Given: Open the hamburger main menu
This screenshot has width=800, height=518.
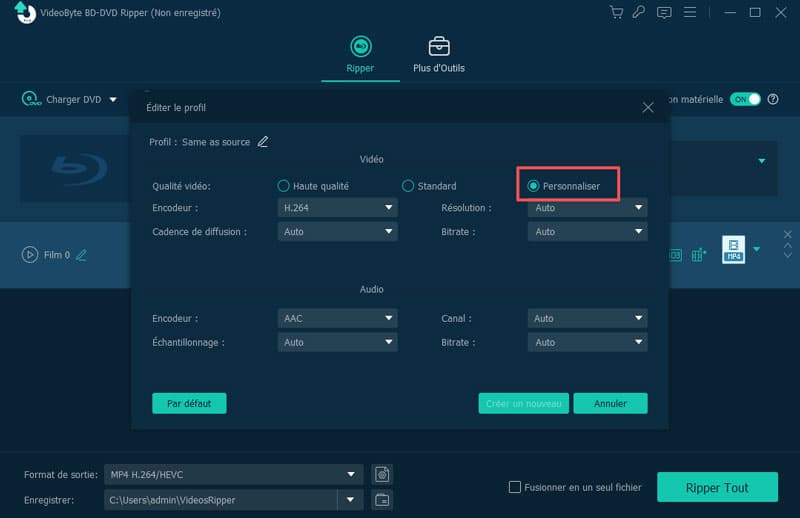Looking at the screenshot, I should point(688,13).
